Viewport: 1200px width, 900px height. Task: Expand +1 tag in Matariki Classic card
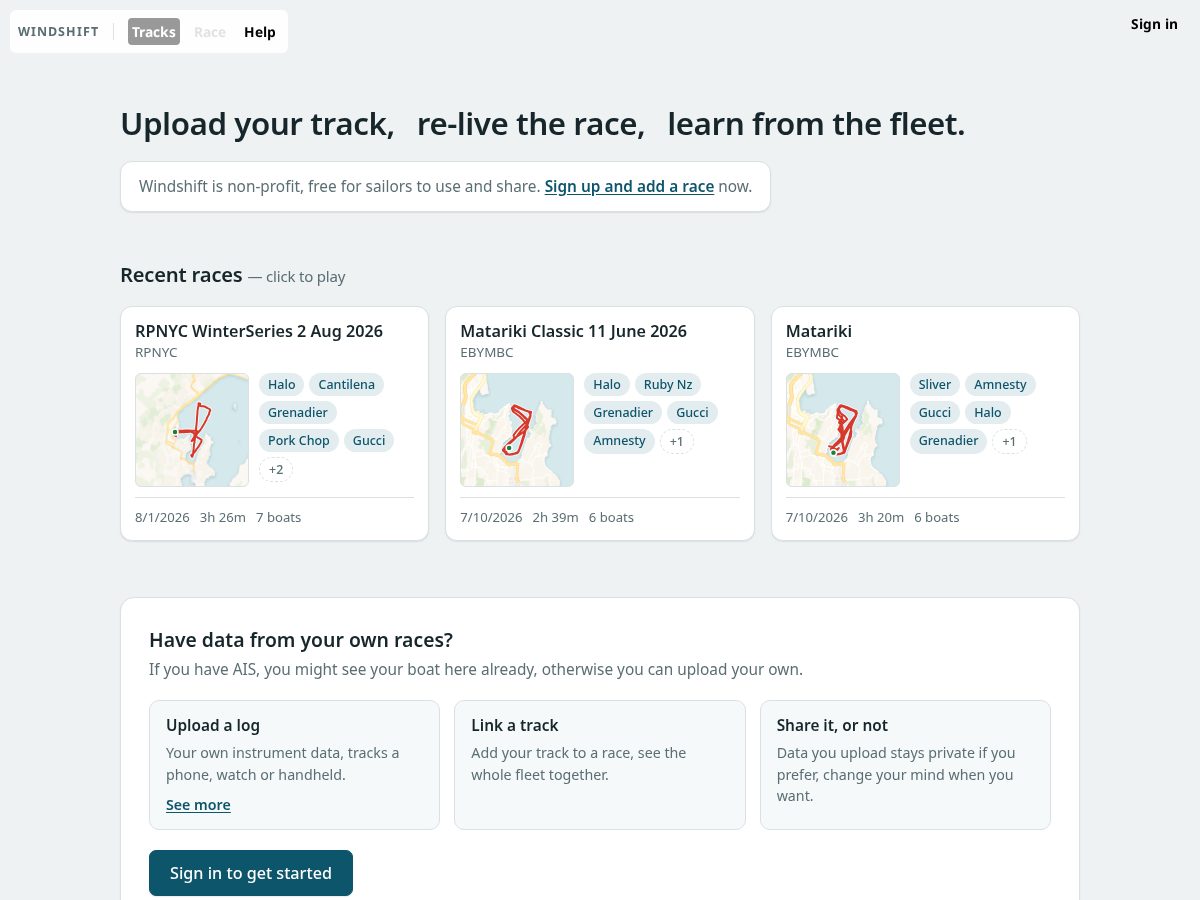(677, 441)
